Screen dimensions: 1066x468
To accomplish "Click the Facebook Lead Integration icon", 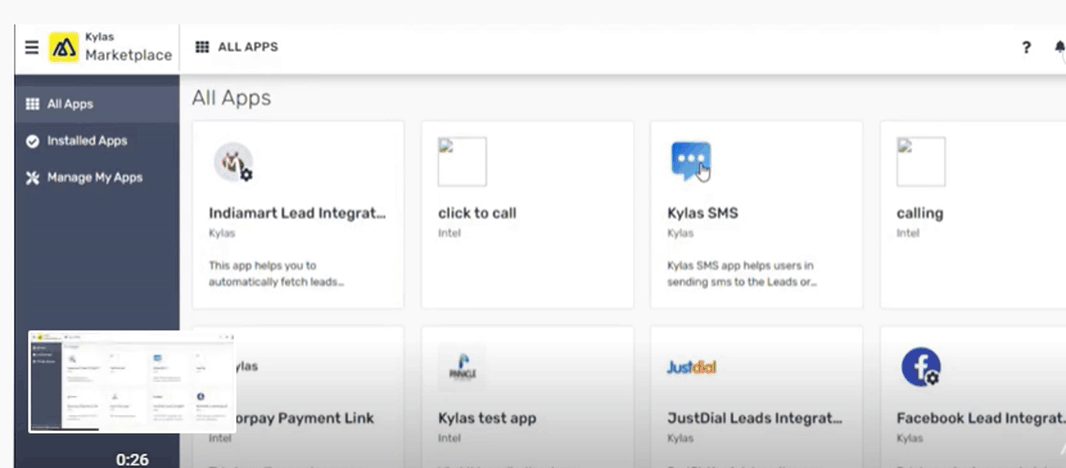I will 921,367.
